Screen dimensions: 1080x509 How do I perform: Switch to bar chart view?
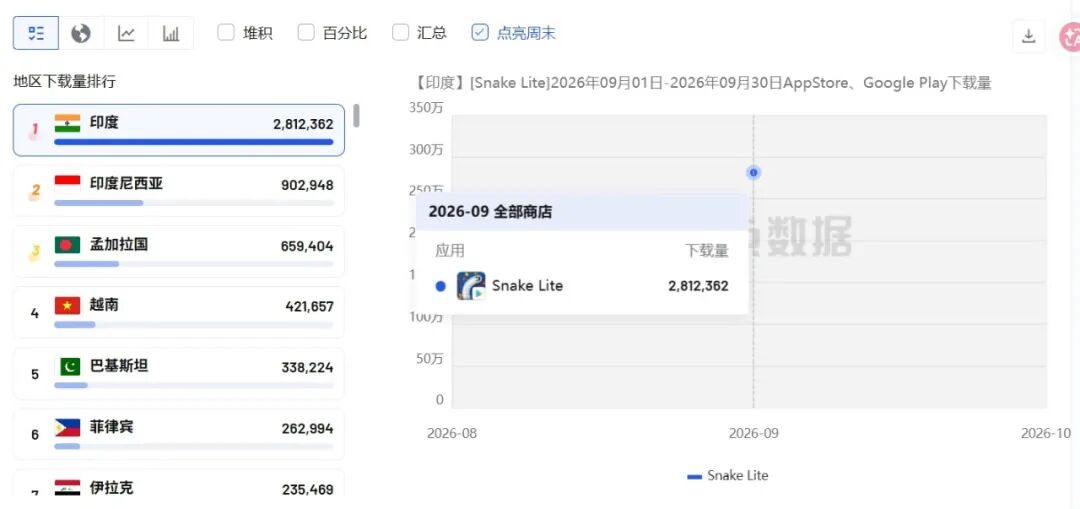(x=171, y=33)
